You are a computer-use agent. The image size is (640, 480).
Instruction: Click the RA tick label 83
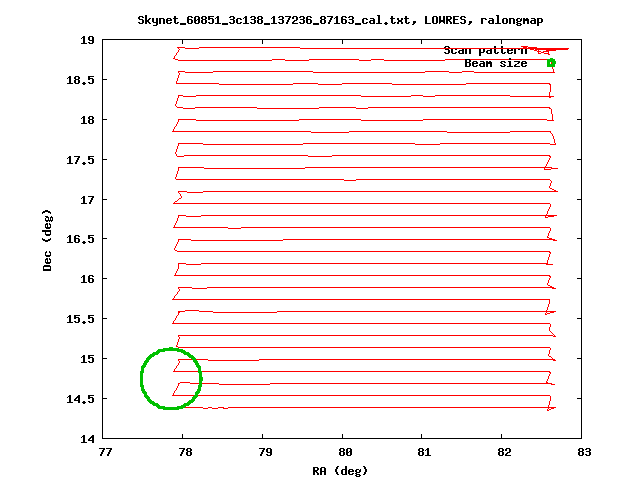tap(584, 452)
